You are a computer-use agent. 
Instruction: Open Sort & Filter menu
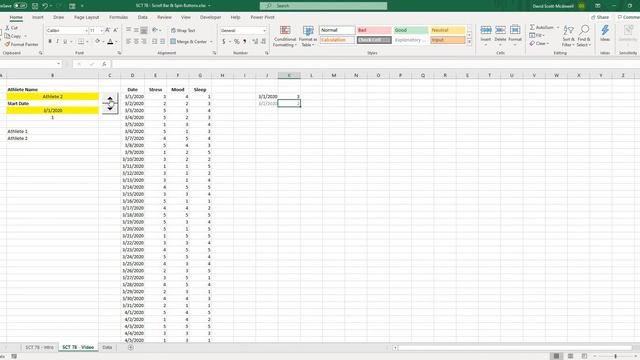[568, 36]
